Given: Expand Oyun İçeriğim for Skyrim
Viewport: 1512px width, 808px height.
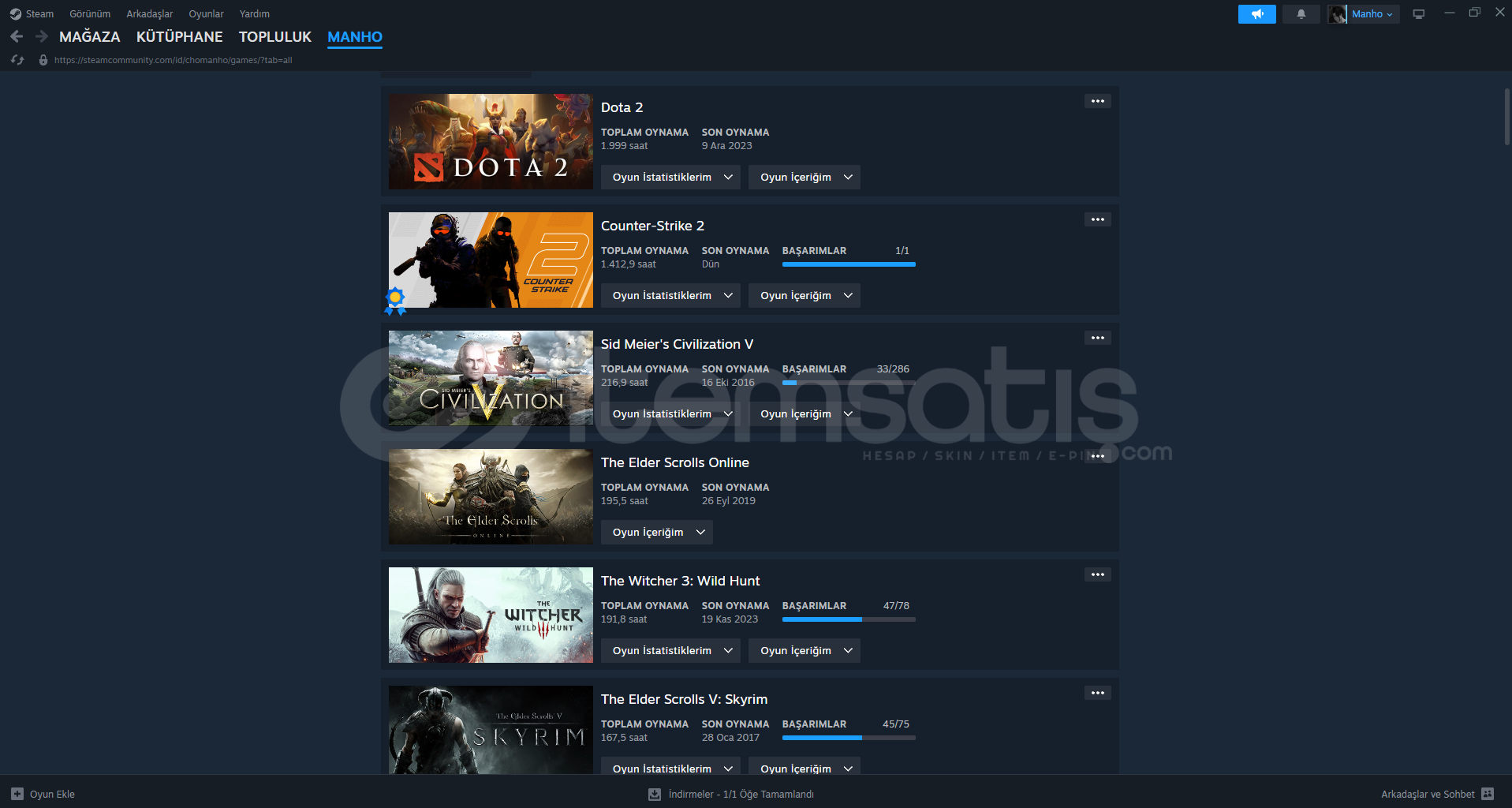Looking at the screenshot, I should point(805,767).
